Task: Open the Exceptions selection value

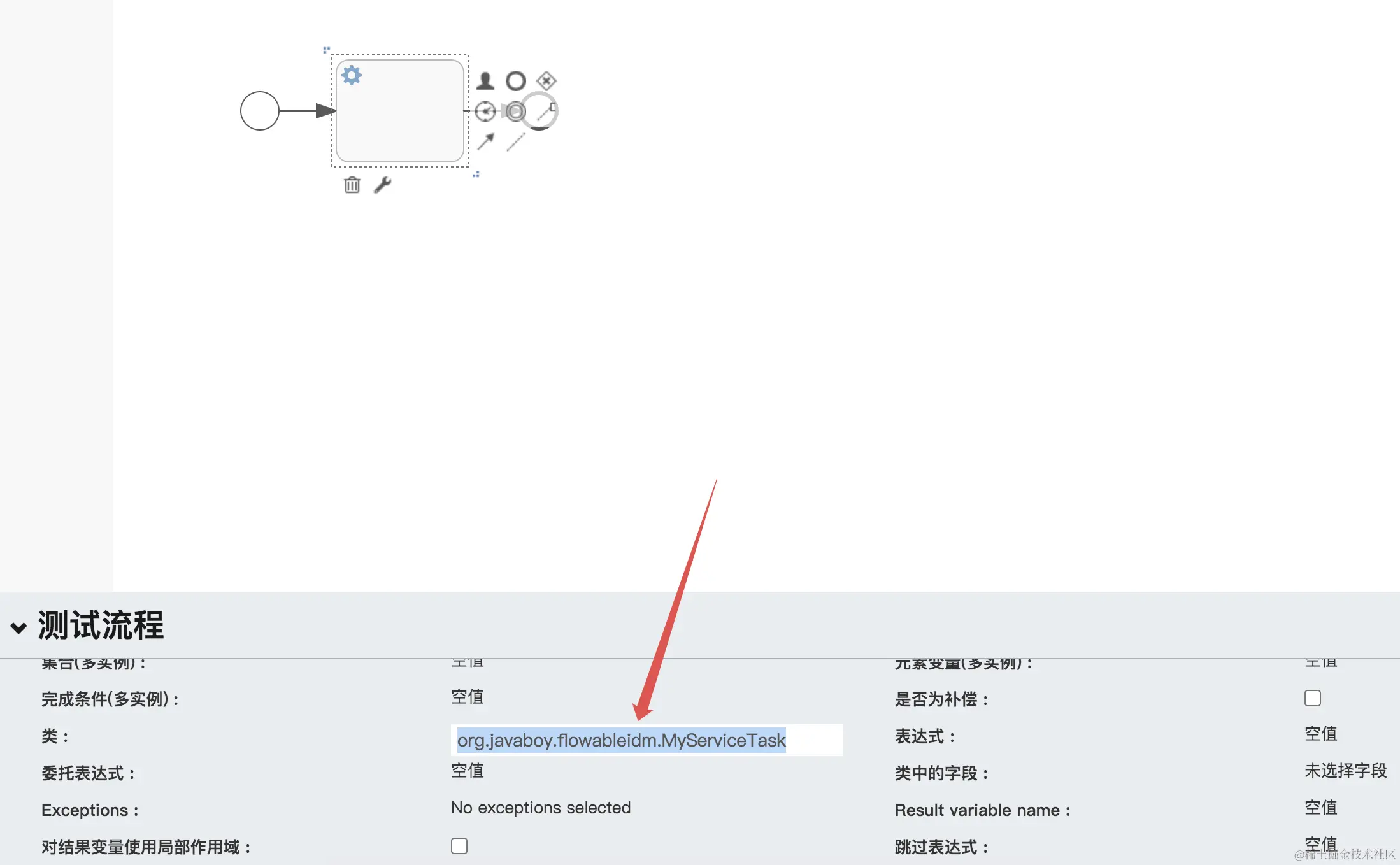Action: click(541, 808)
